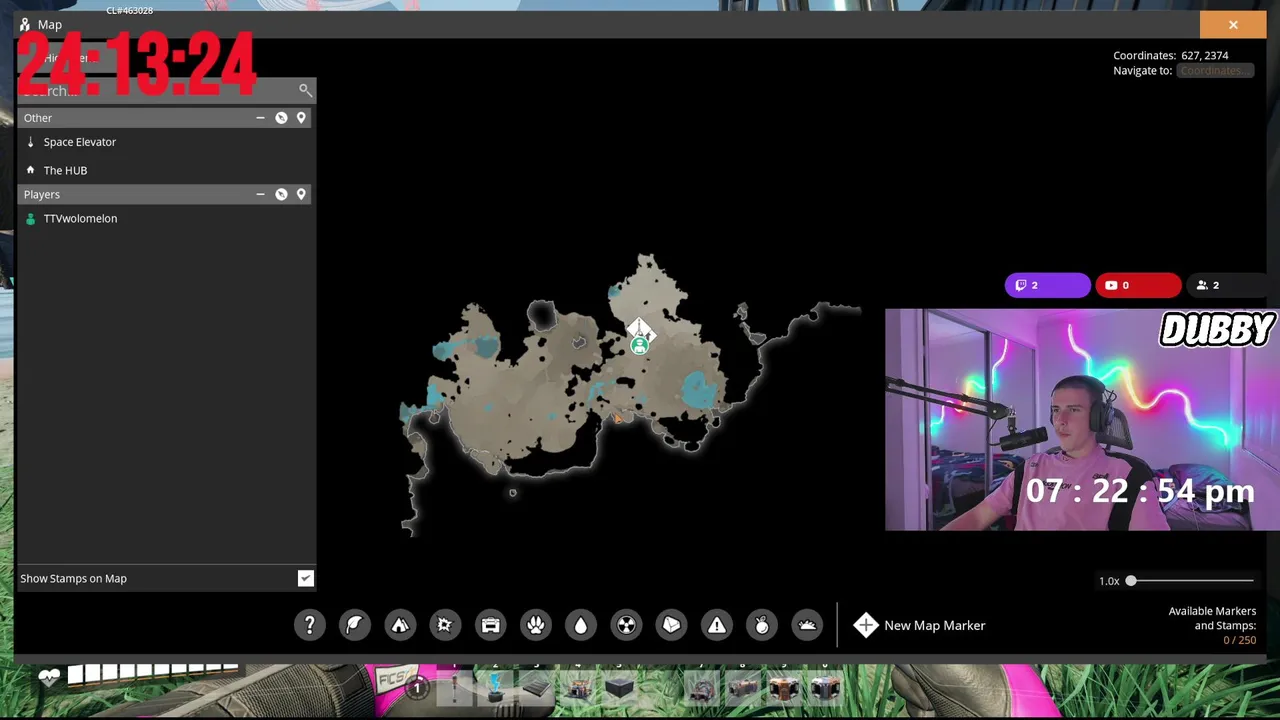Select the ore rock stamp
Viewport: 1280px width, 720px height.
[x=672, y=625]
